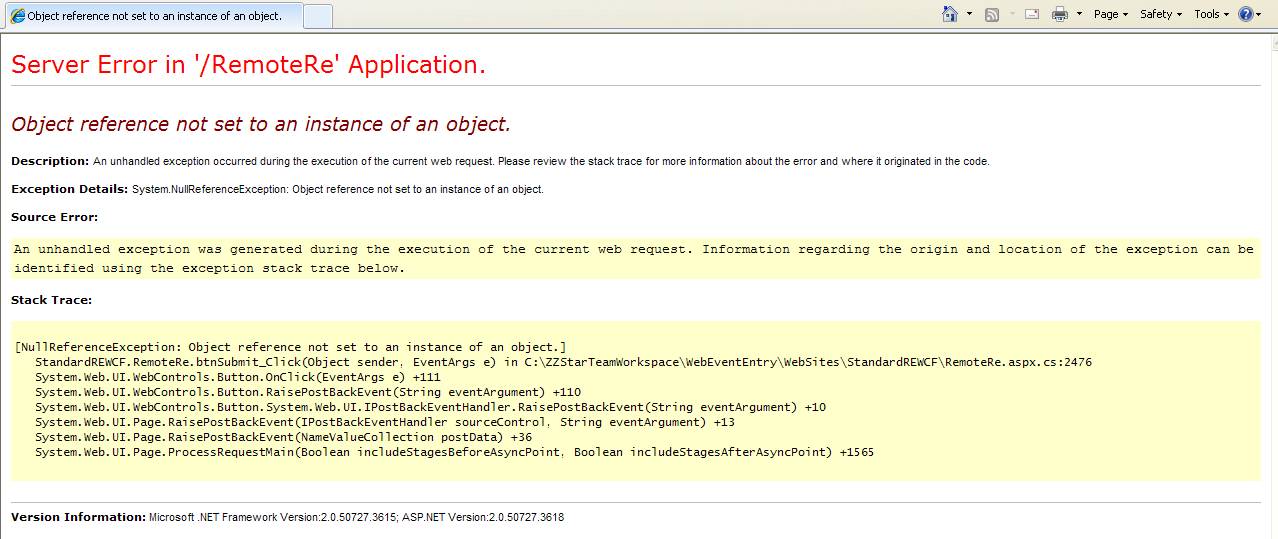The width and height of the screenshot is (1278, 539).
Task: Click the Internet Explorer icon on the tab
Action: click(18, 16)
